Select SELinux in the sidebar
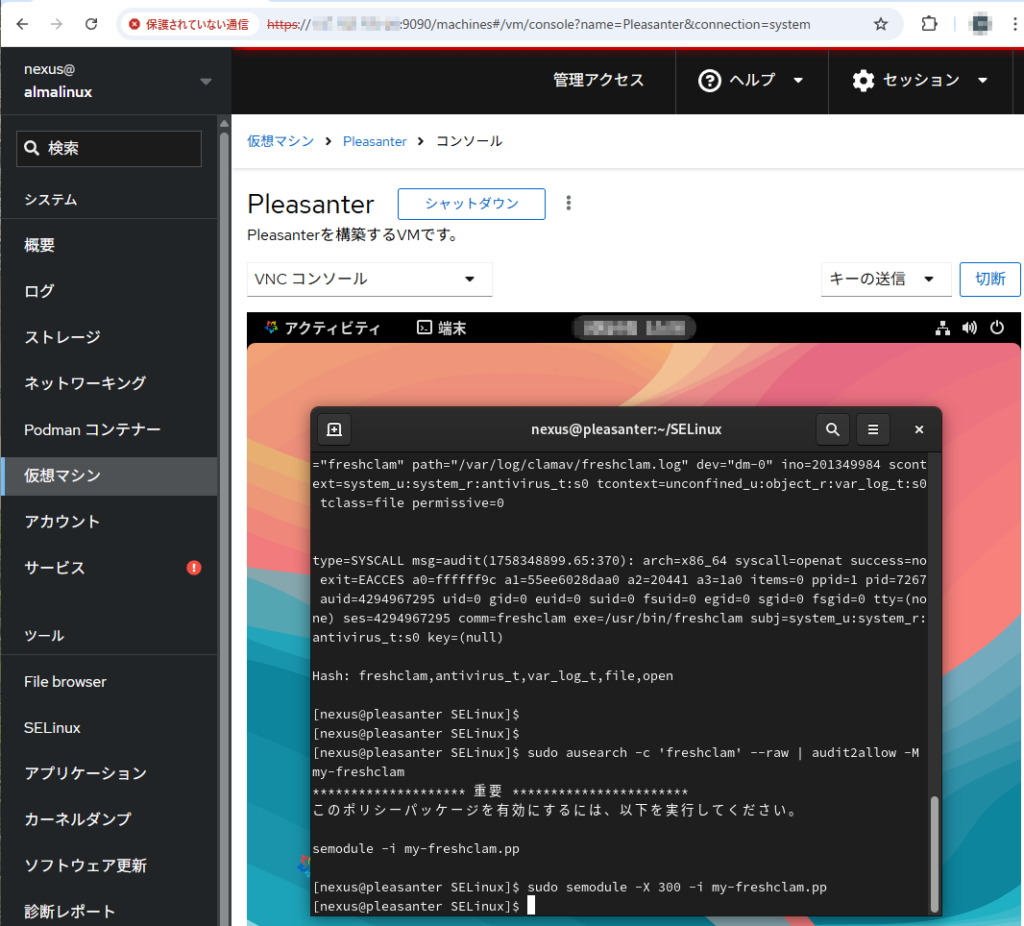This screenshot has height=926, width=1024. (53, 727)
